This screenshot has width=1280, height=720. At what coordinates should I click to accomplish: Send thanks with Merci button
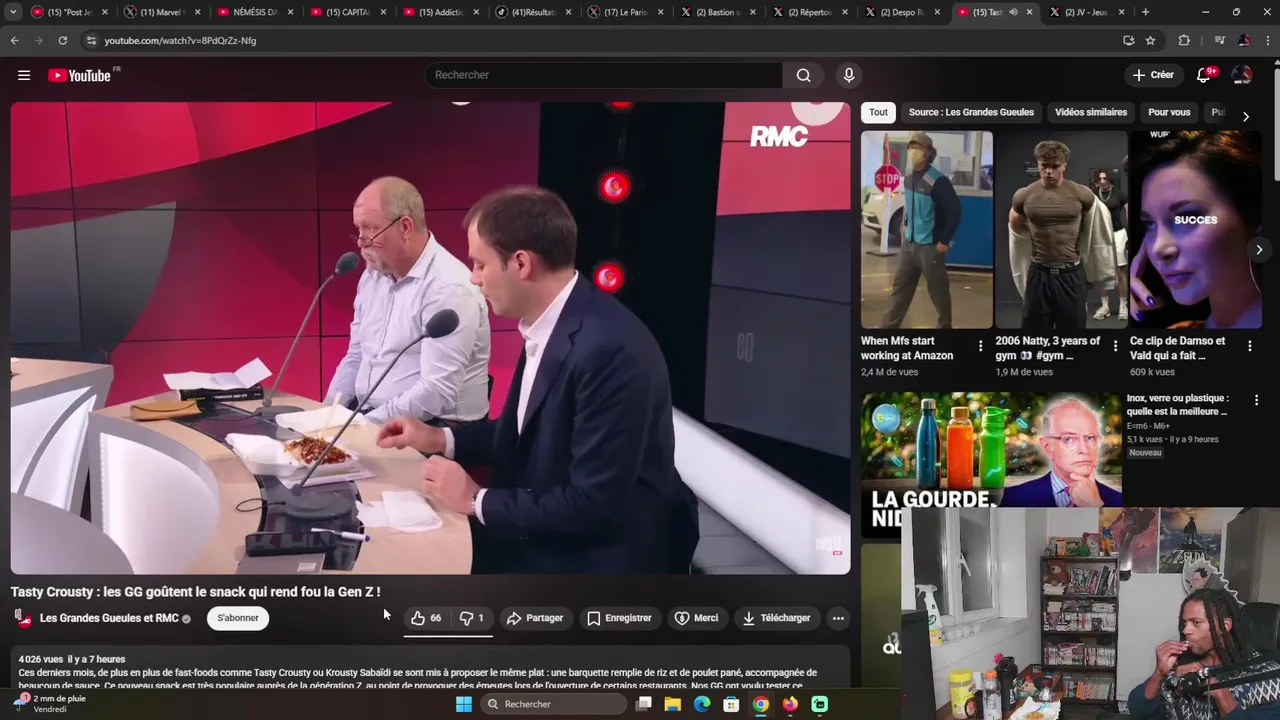tap(696, 618)
